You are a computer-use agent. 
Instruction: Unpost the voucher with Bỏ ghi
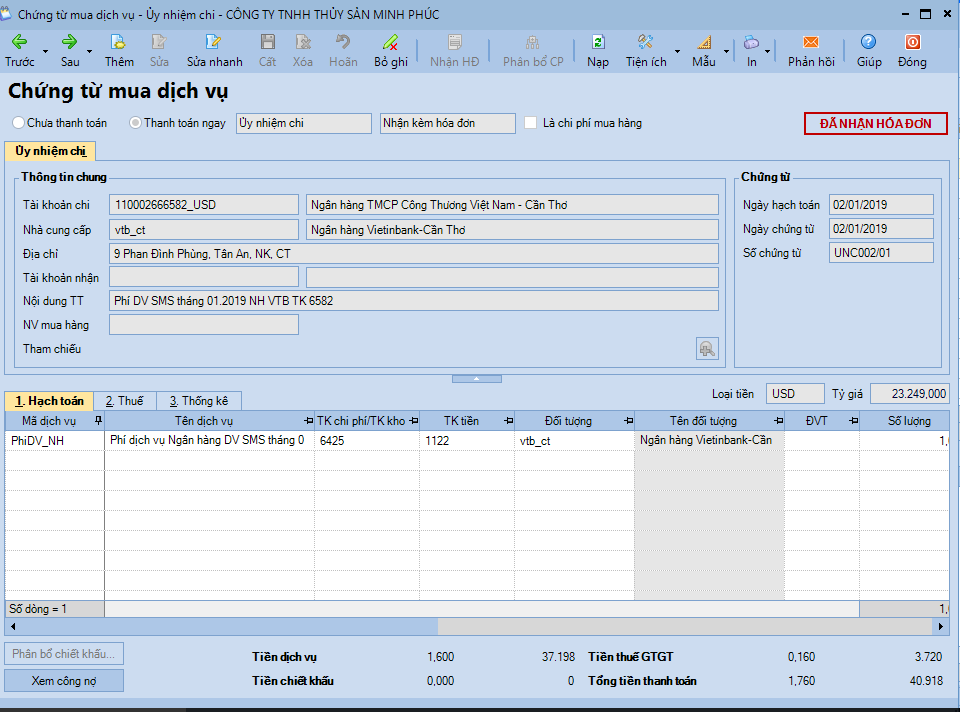[391, 42]
